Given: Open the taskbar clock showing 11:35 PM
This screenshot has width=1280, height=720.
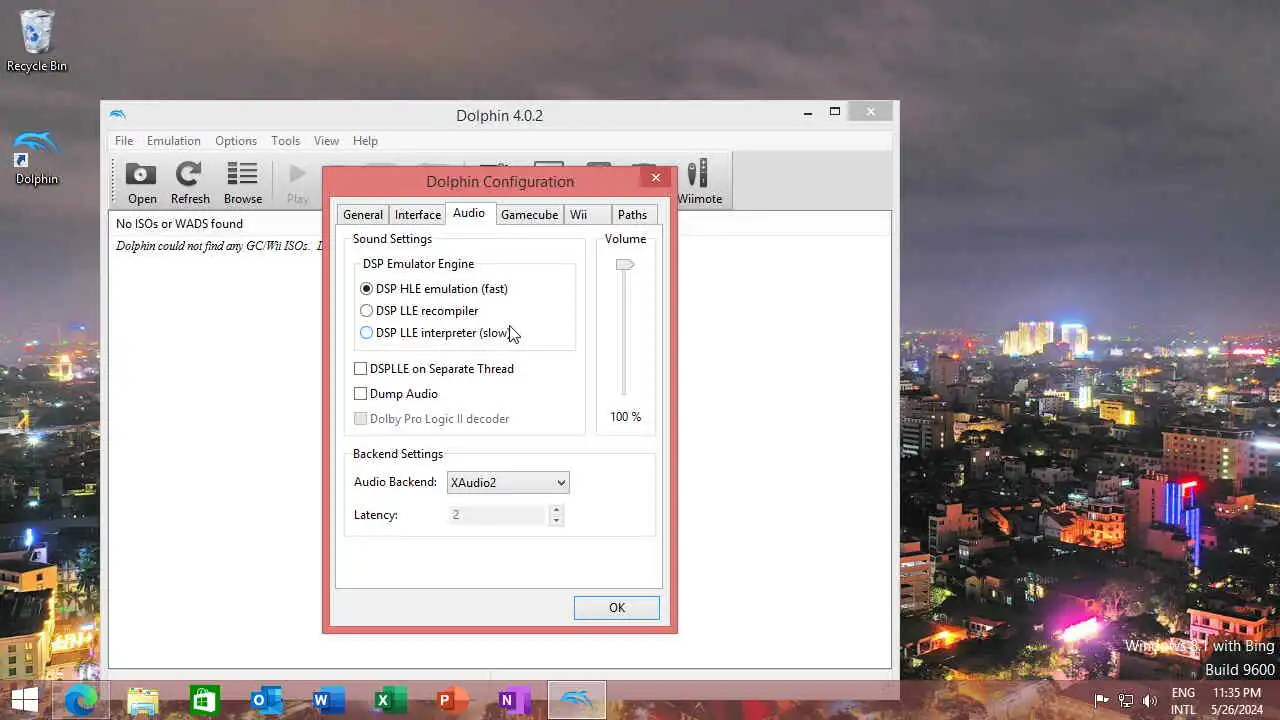Looking at the screenshot, I should click(1235, 701).
